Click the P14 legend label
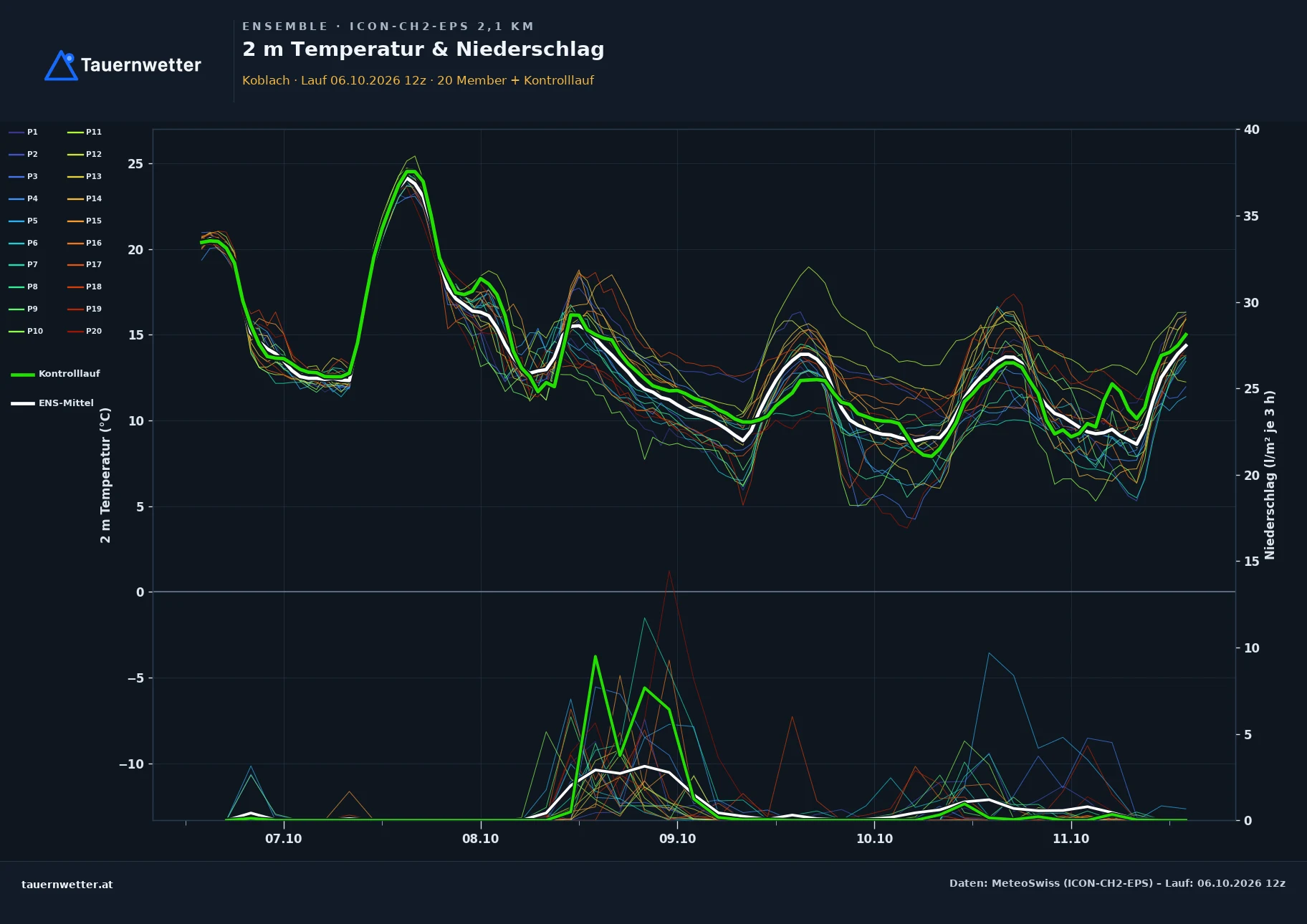1307x924 pixels. pyautogui.click(x=94, y=199)
